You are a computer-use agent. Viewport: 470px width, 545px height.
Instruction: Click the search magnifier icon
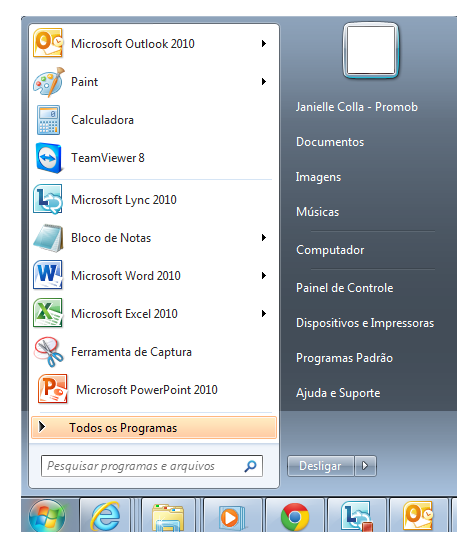(251, 466)
